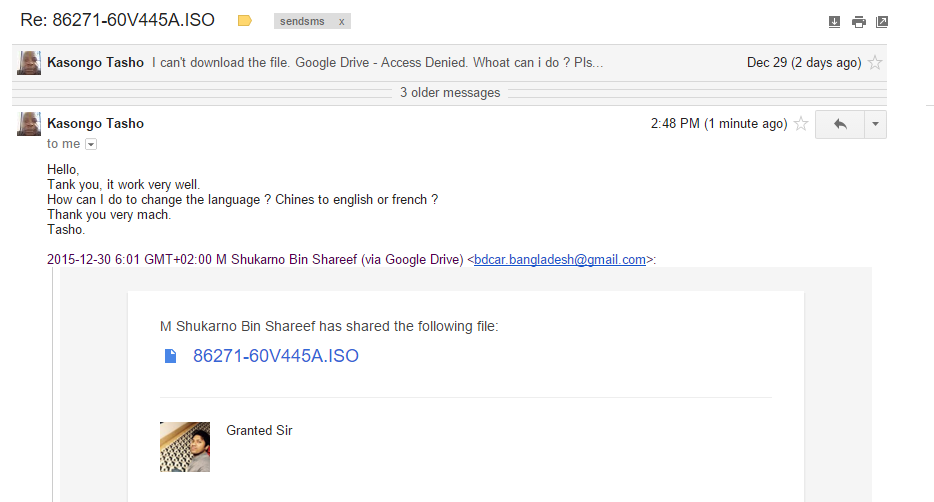This screenshot has width=934, height=502.
Task: Click the sharer's profile photo thumbnail
Action: pyautogui.click(x=185, y=447)
